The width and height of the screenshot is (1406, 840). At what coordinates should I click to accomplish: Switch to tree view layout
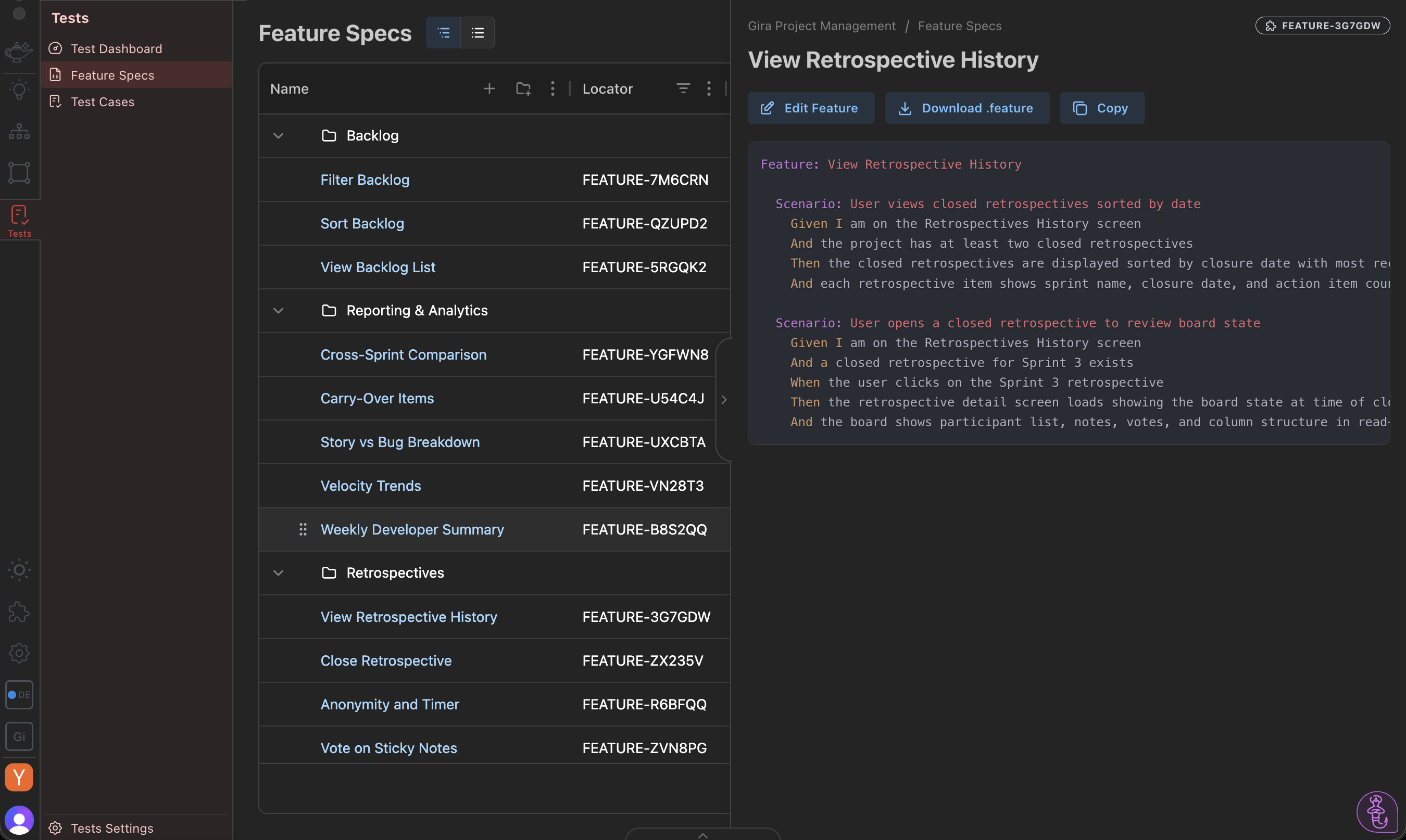[443, 33]
